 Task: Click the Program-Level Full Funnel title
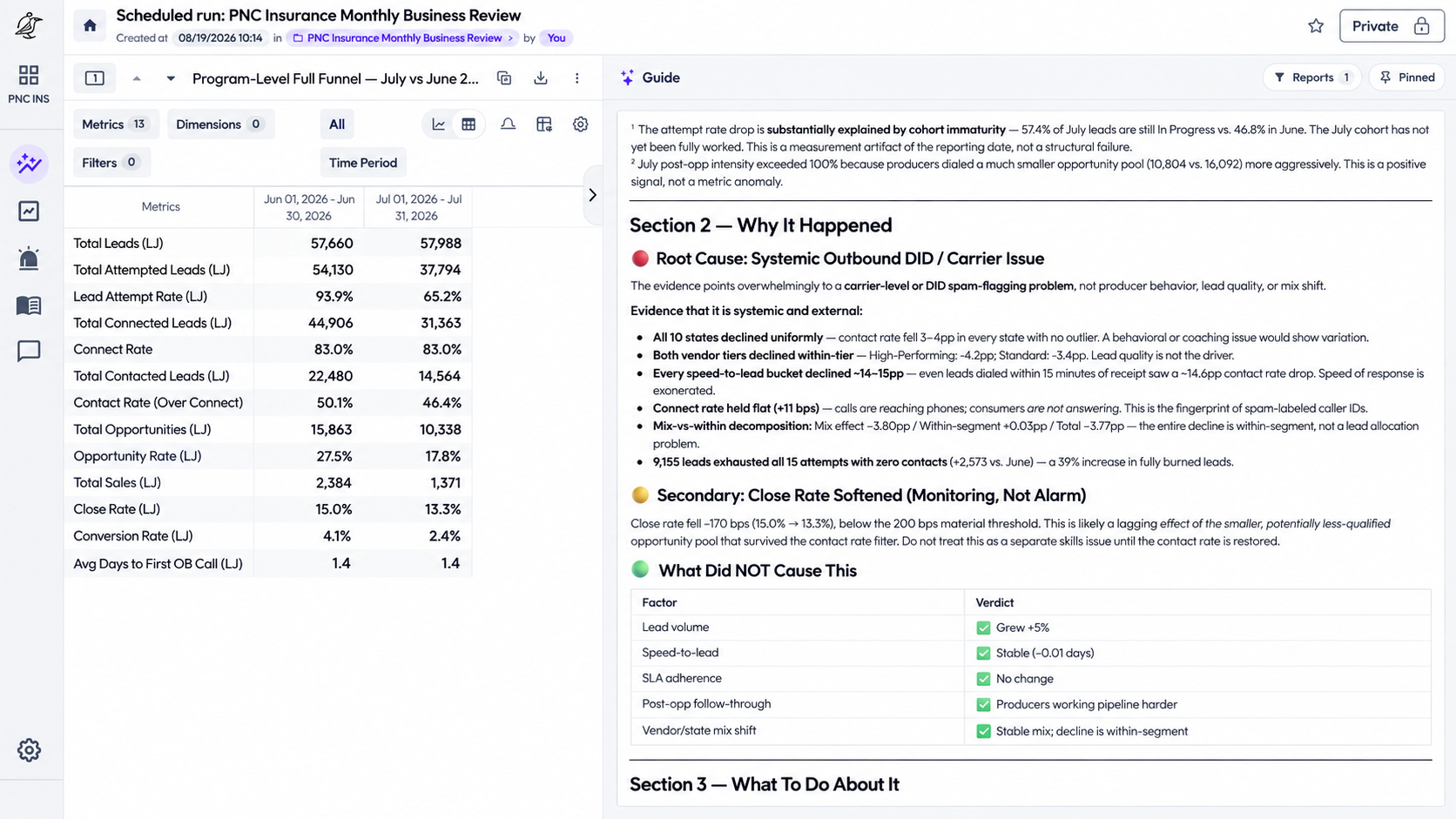tap(335, 78)
